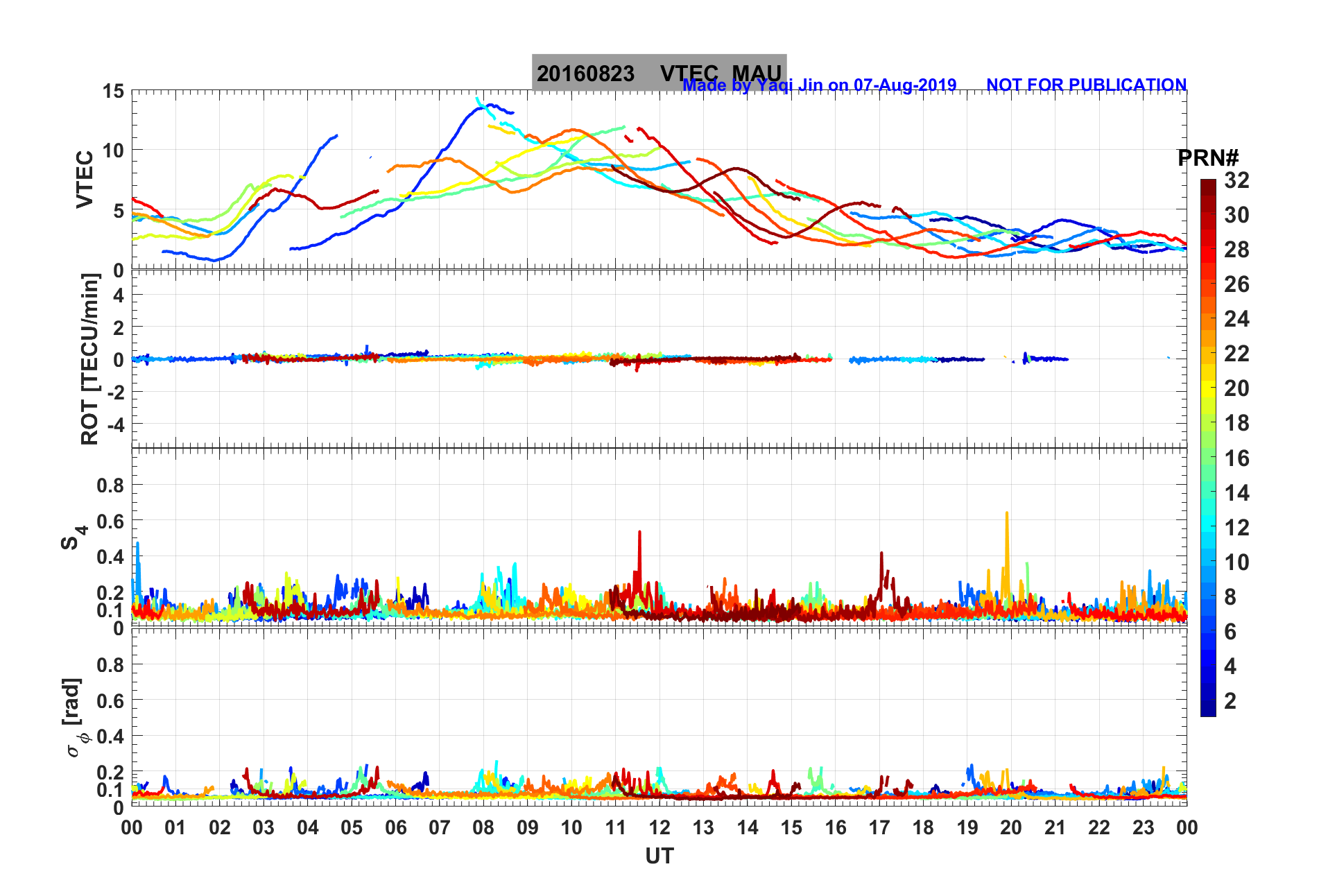This screenshot has width=1319, height=896.
Task: Click colorbar tick label 12
Action: tap(1236, 528)
